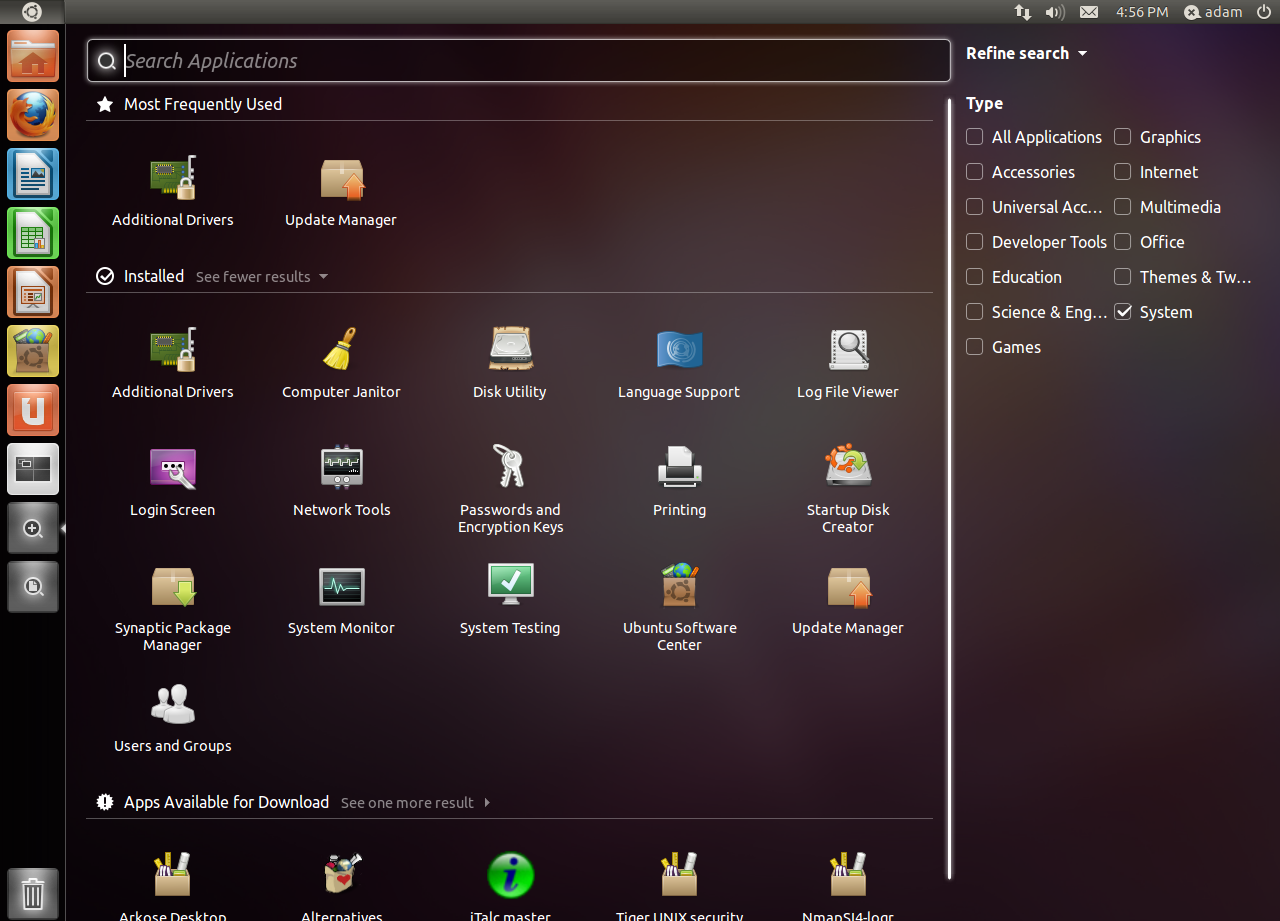Screen dimensions: 1280x921
Task: Open Update Manager in the Installed section
Action: tap(848, 599)
